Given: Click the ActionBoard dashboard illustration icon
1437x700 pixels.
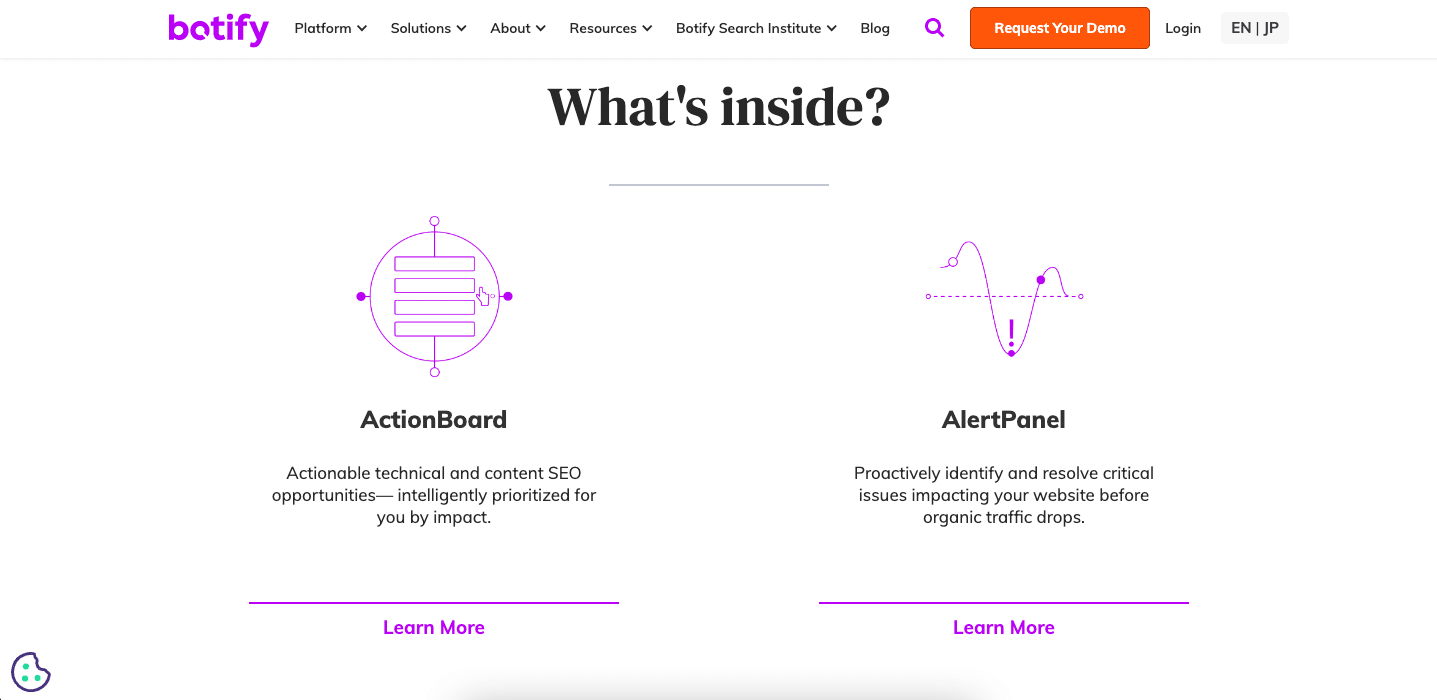Looking at the screenshot, I should click(434, 296).
